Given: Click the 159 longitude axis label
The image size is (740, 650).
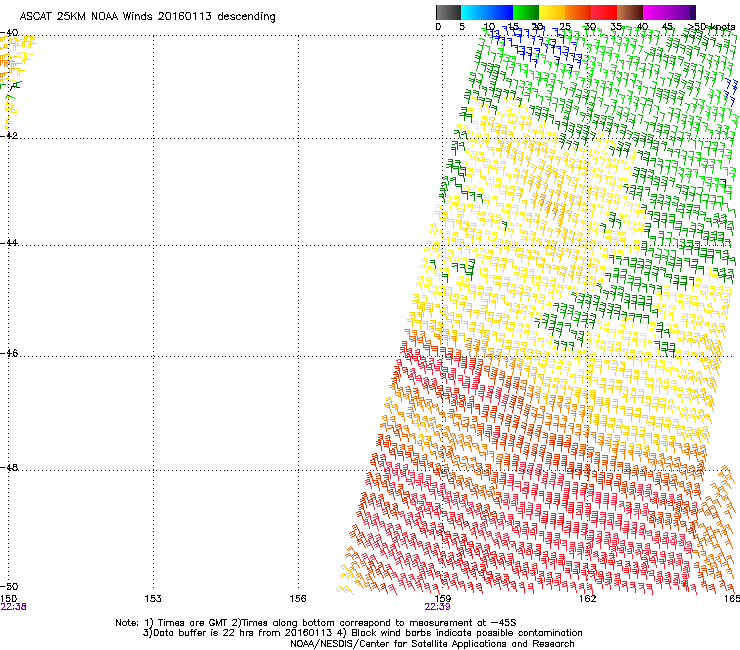Looking at the screenshot, I should (442, 599).
